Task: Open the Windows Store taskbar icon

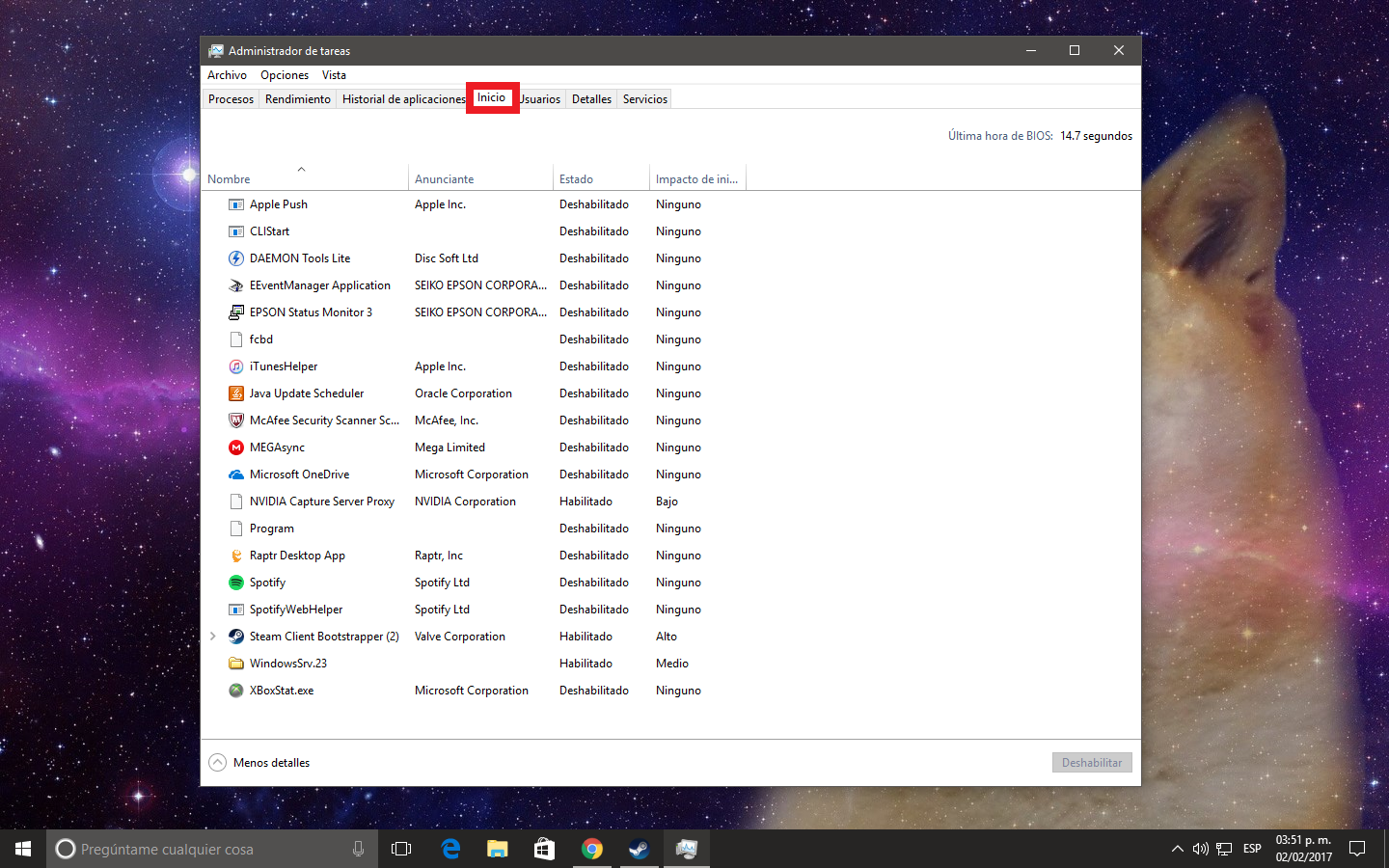Action: coord(544,849)
